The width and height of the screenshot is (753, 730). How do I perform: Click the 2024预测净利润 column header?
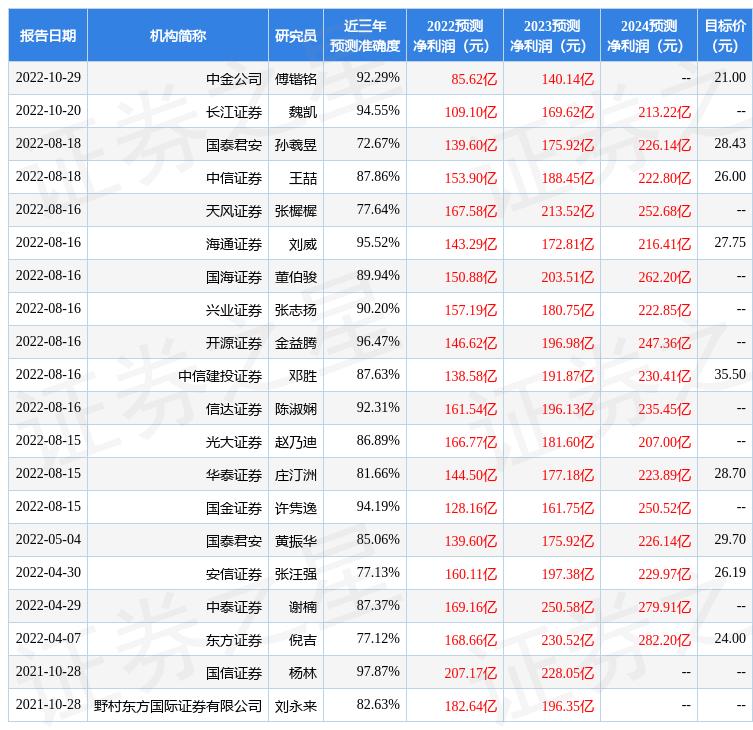649,36
